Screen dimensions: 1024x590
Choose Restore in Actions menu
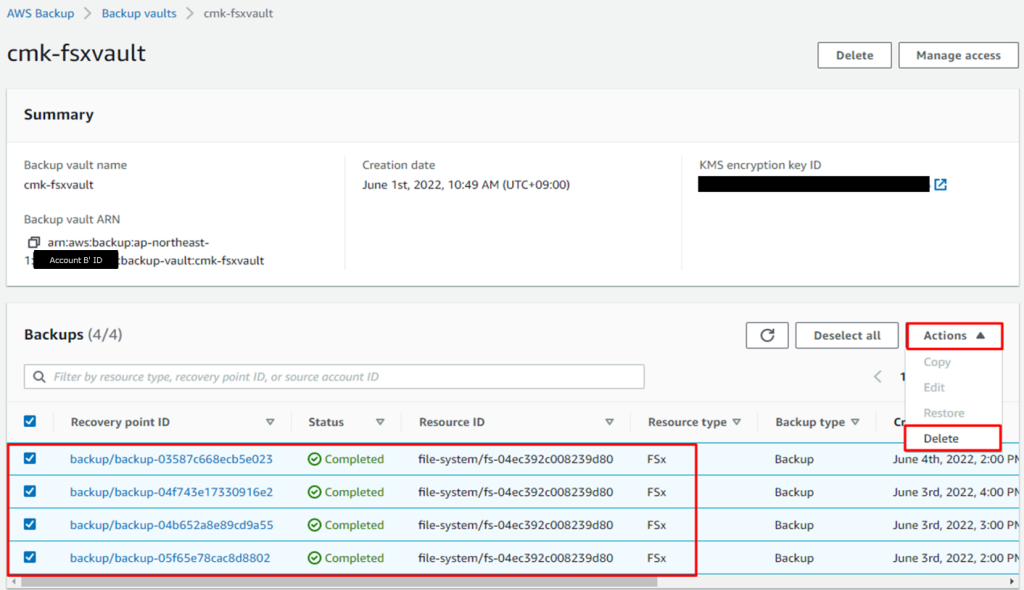tap(944, 413)
